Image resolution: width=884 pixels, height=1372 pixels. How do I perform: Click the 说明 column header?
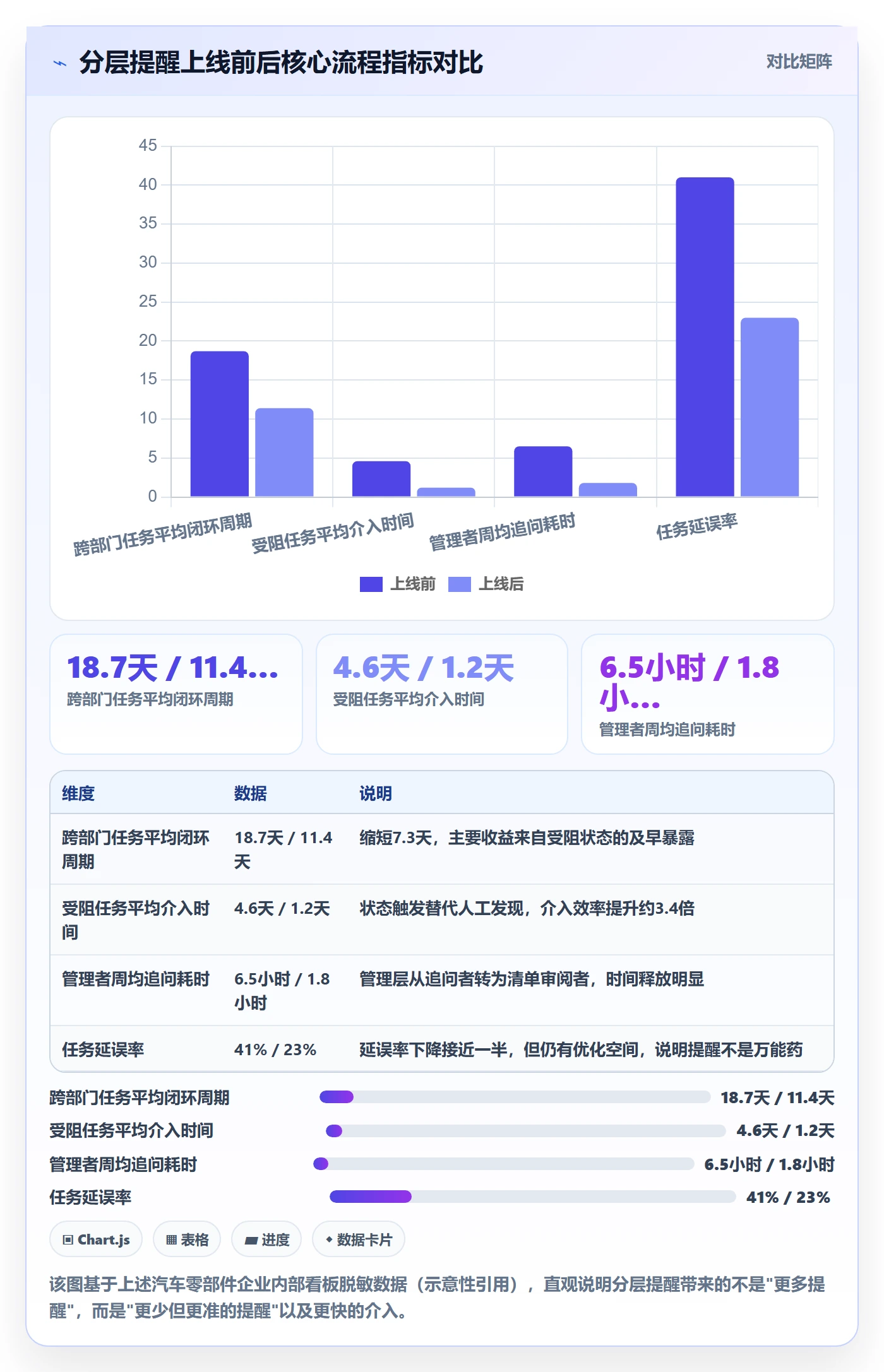click(x=376, y=793)
